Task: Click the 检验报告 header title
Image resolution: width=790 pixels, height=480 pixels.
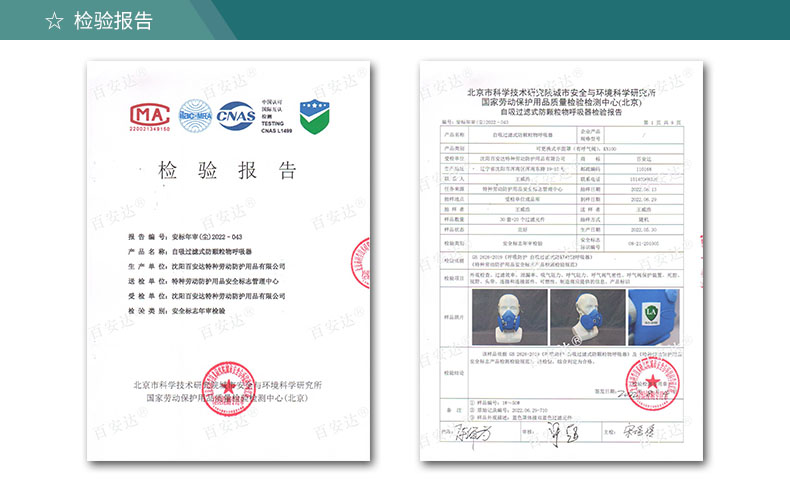Action: pyautogui.click(x=113, y=21)
